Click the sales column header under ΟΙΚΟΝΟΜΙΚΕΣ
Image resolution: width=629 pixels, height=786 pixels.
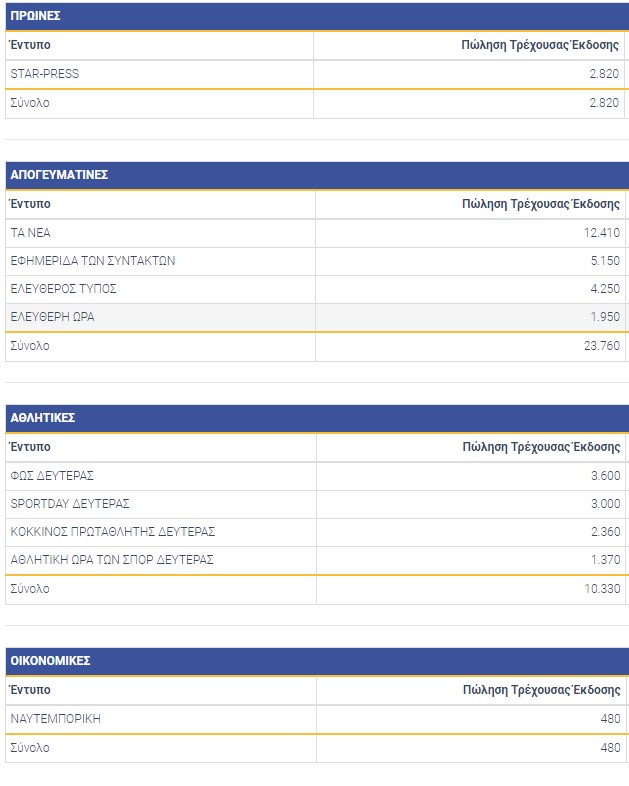point(541,690)
